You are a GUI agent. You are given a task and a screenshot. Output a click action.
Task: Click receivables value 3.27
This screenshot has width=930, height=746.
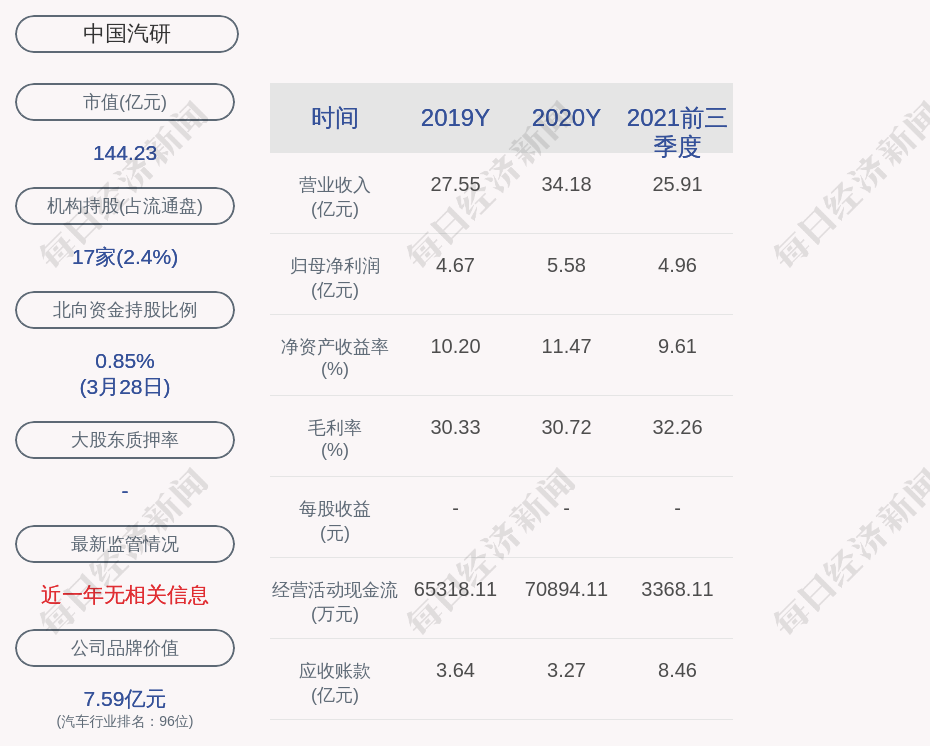tap(566, 671)
